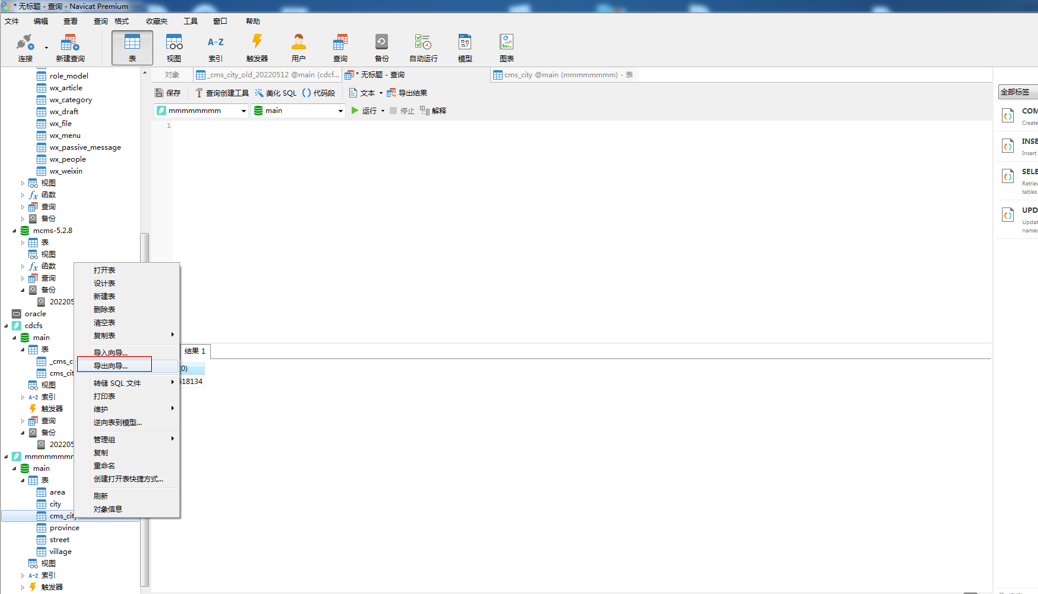
Task: Open 新建查询 (New Query) from the toolbar
Action: 69,46
